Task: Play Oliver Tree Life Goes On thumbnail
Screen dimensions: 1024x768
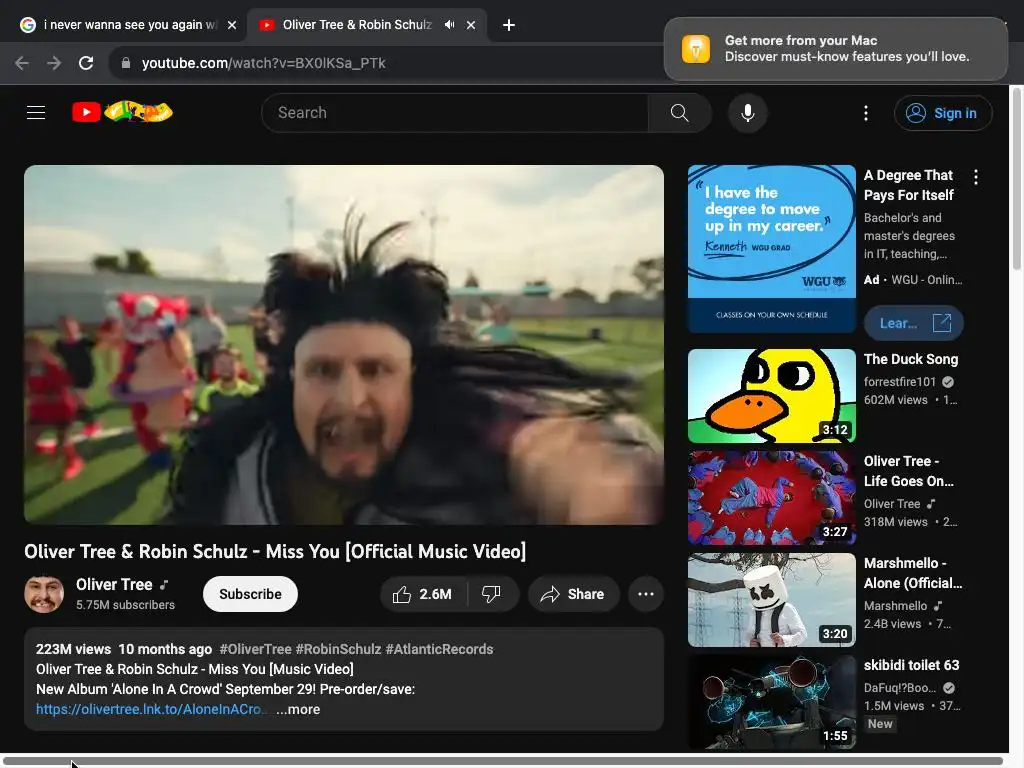Action: (x=772, y=498)
